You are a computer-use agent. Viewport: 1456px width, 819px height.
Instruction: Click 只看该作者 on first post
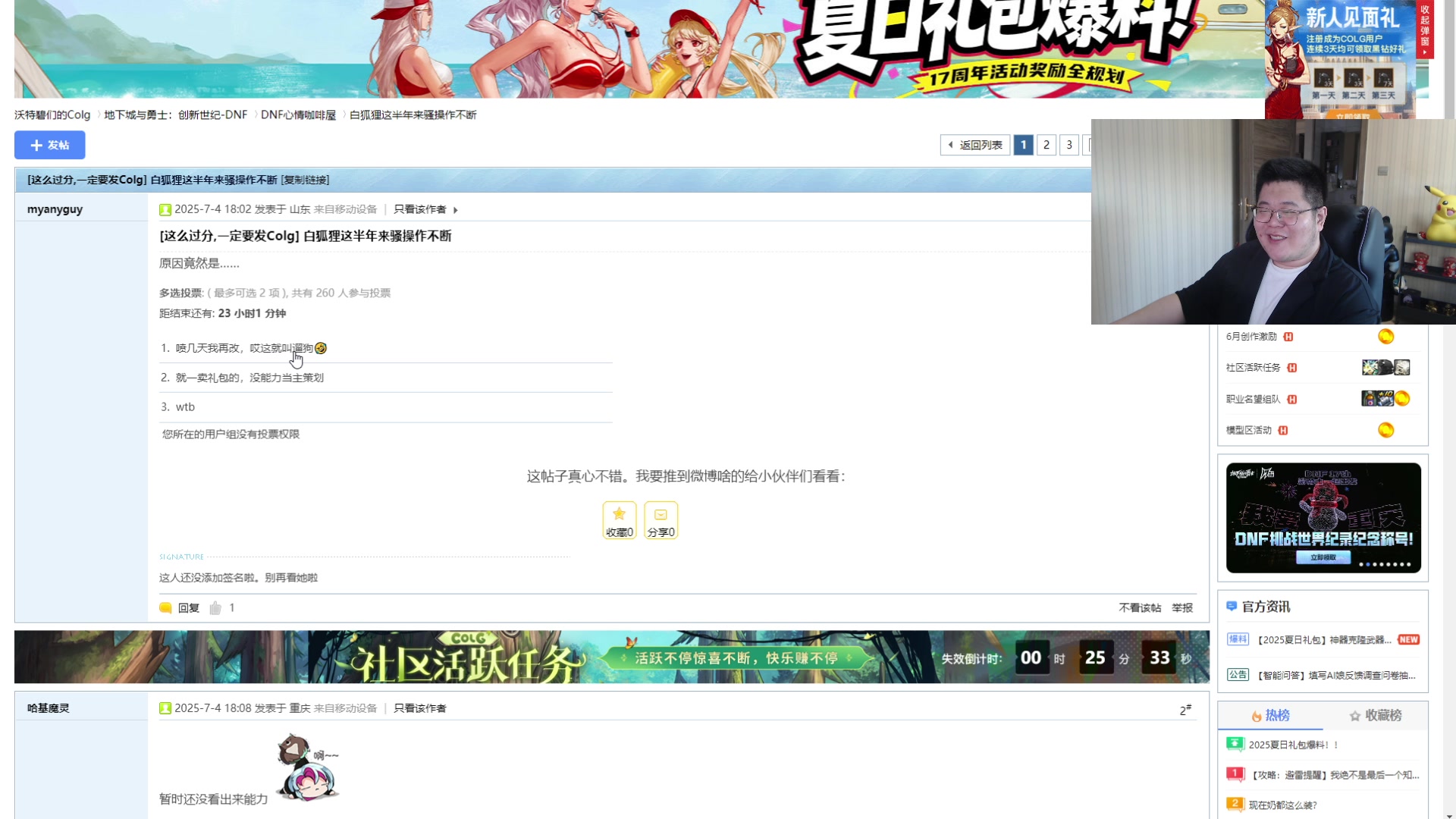point(419,209)
